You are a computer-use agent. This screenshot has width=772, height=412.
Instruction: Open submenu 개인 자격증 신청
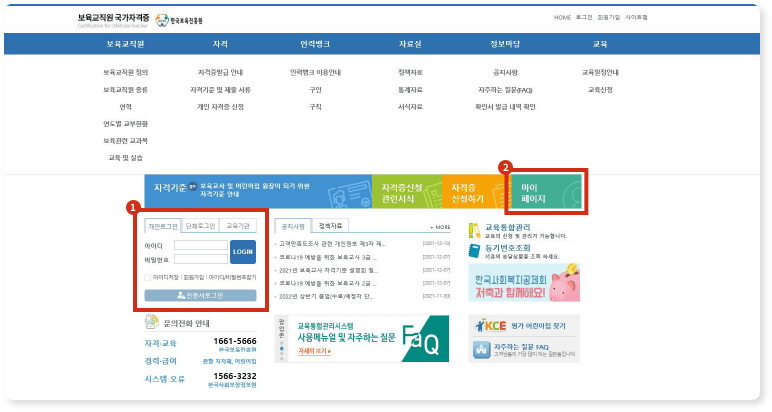(x=220, y=107)
